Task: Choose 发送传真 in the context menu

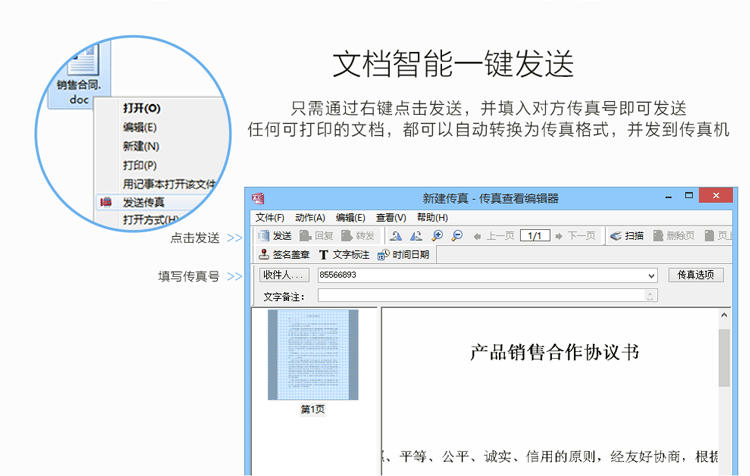Action: click(x=143, y=202)
